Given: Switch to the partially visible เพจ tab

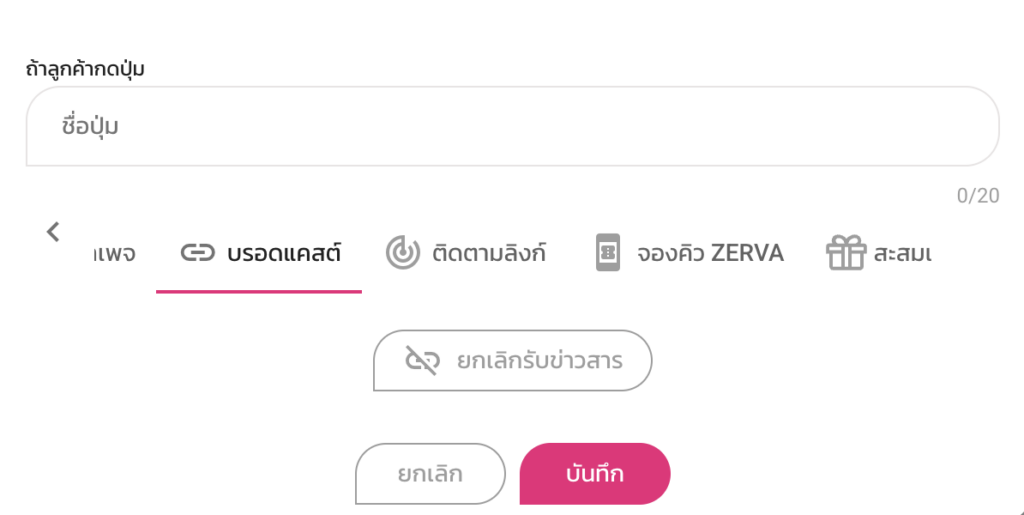Looking at the screenshot, I should (114, 253).
